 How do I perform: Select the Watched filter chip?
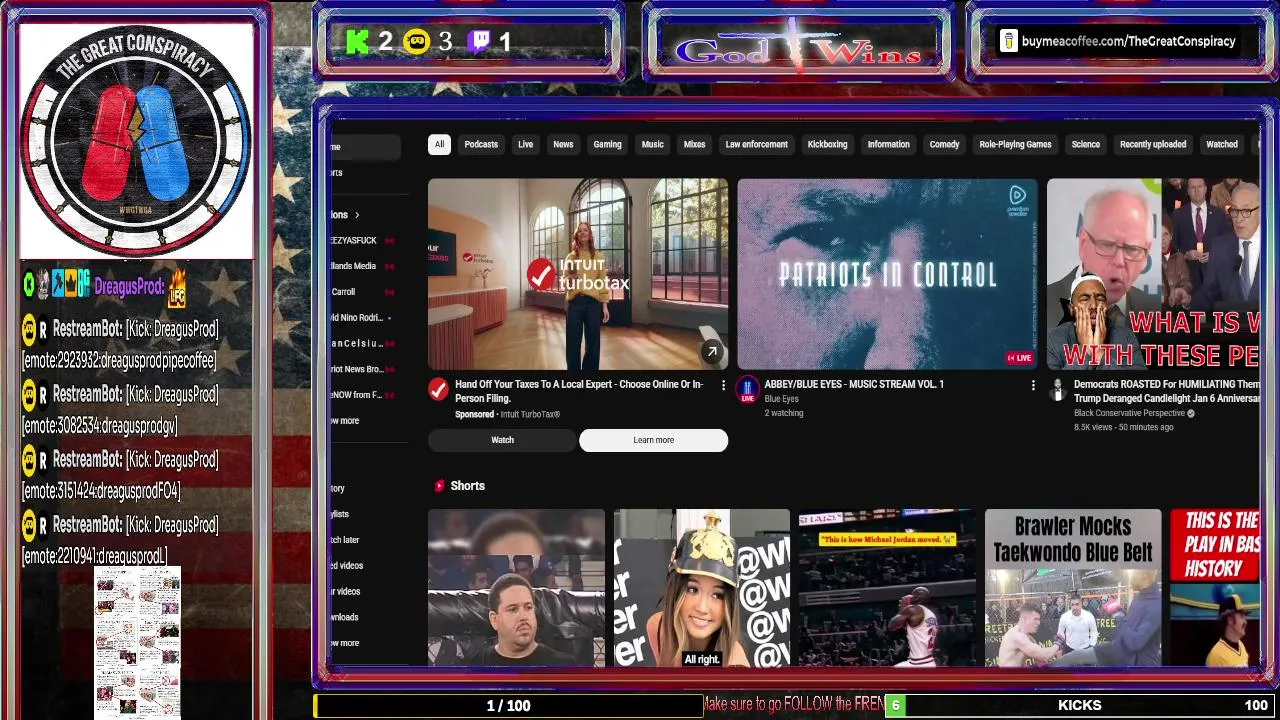pos(1221,144)
